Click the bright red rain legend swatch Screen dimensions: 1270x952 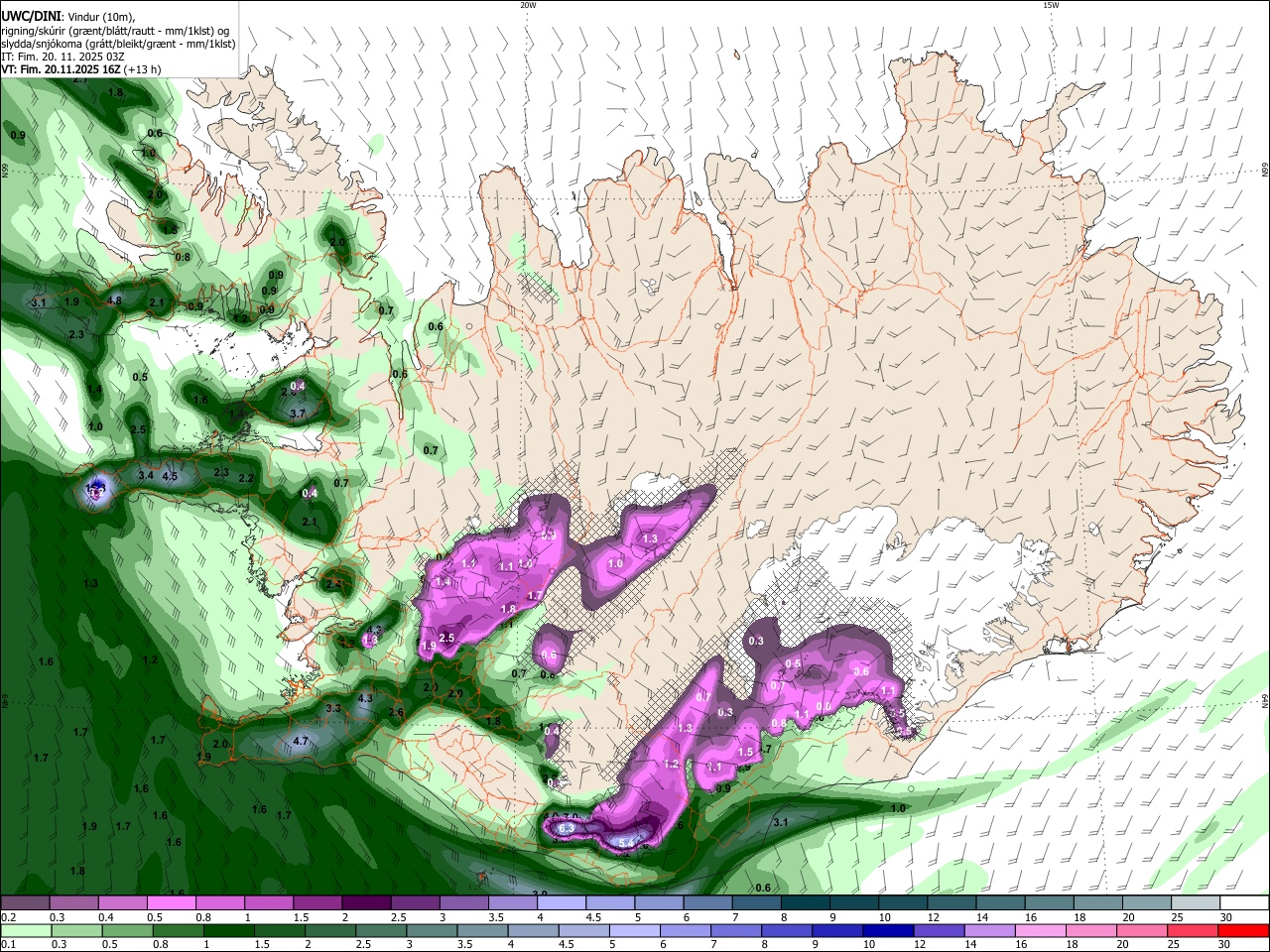pyautogui.click(x=1244, y=930)
